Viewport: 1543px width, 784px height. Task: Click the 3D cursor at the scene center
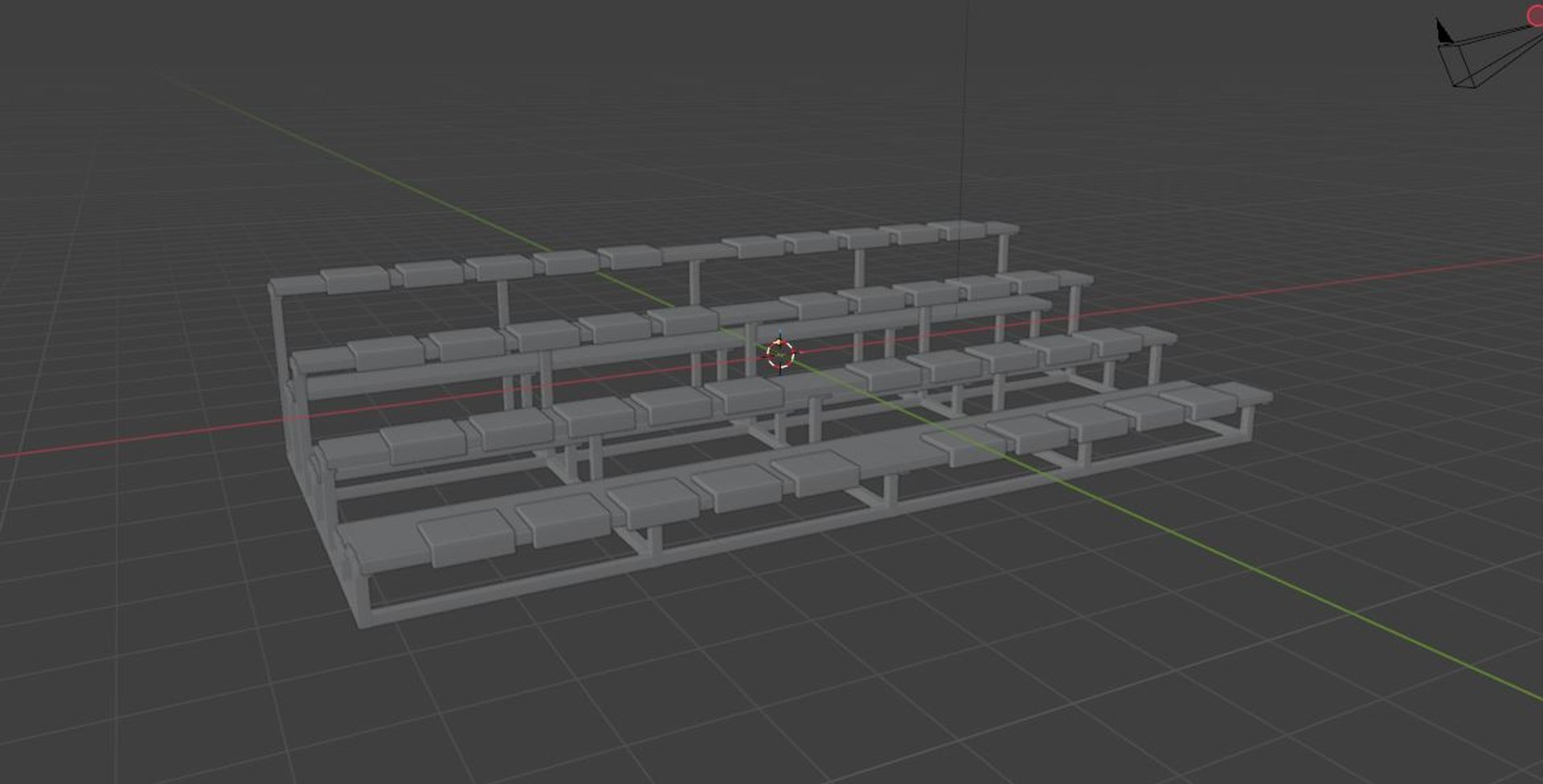[780, 354]
